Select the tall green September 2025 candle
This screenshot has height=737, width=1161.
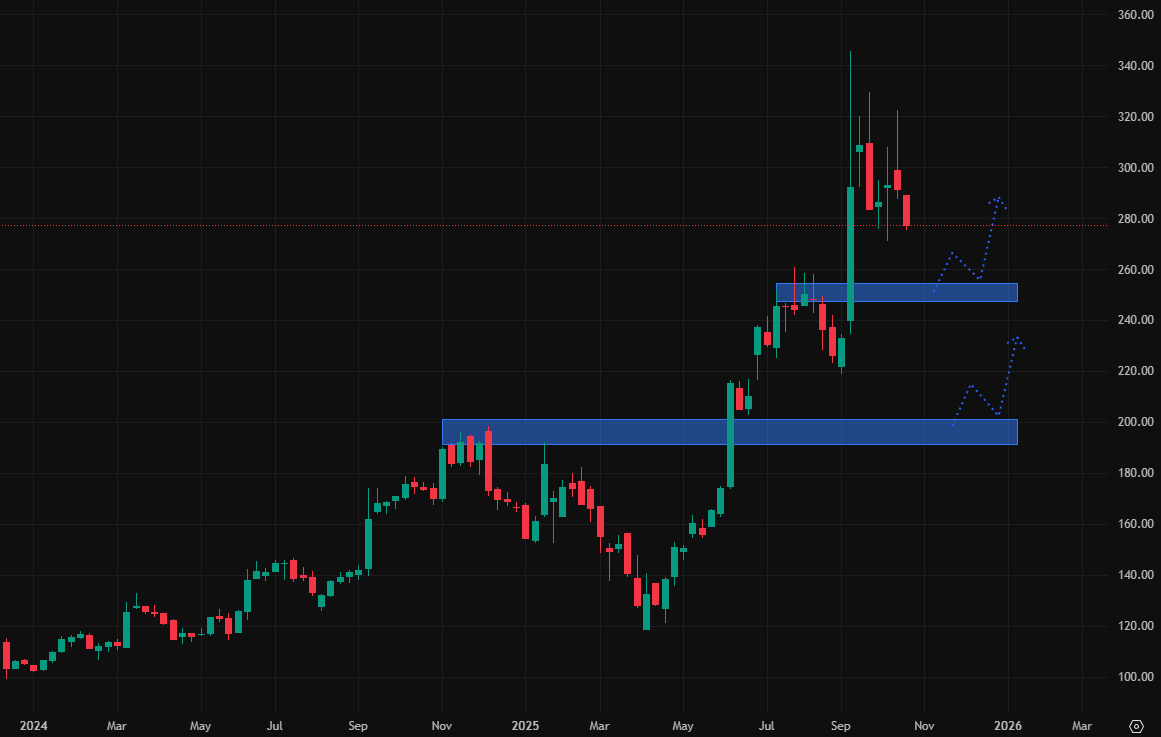(850, 253)
